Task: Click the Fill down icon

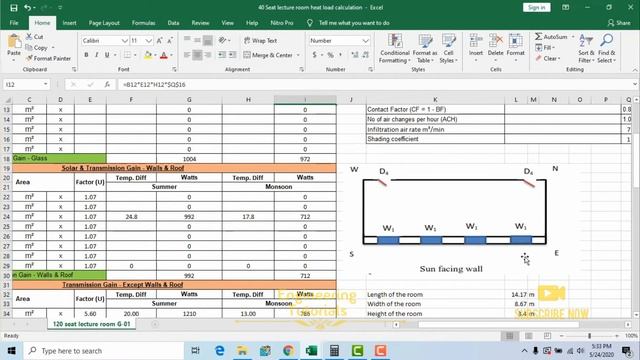Action: point(539,47)
